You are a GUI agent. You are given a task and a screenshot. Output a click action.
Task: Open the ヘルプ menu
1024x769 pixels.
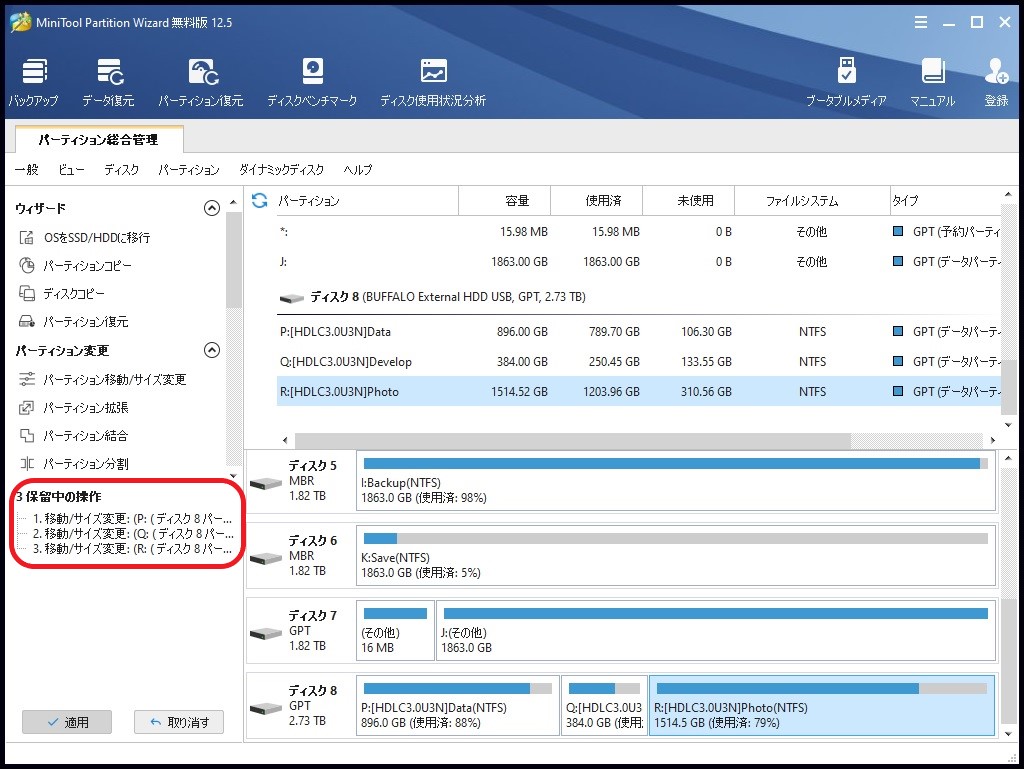[x=358, y=170]
